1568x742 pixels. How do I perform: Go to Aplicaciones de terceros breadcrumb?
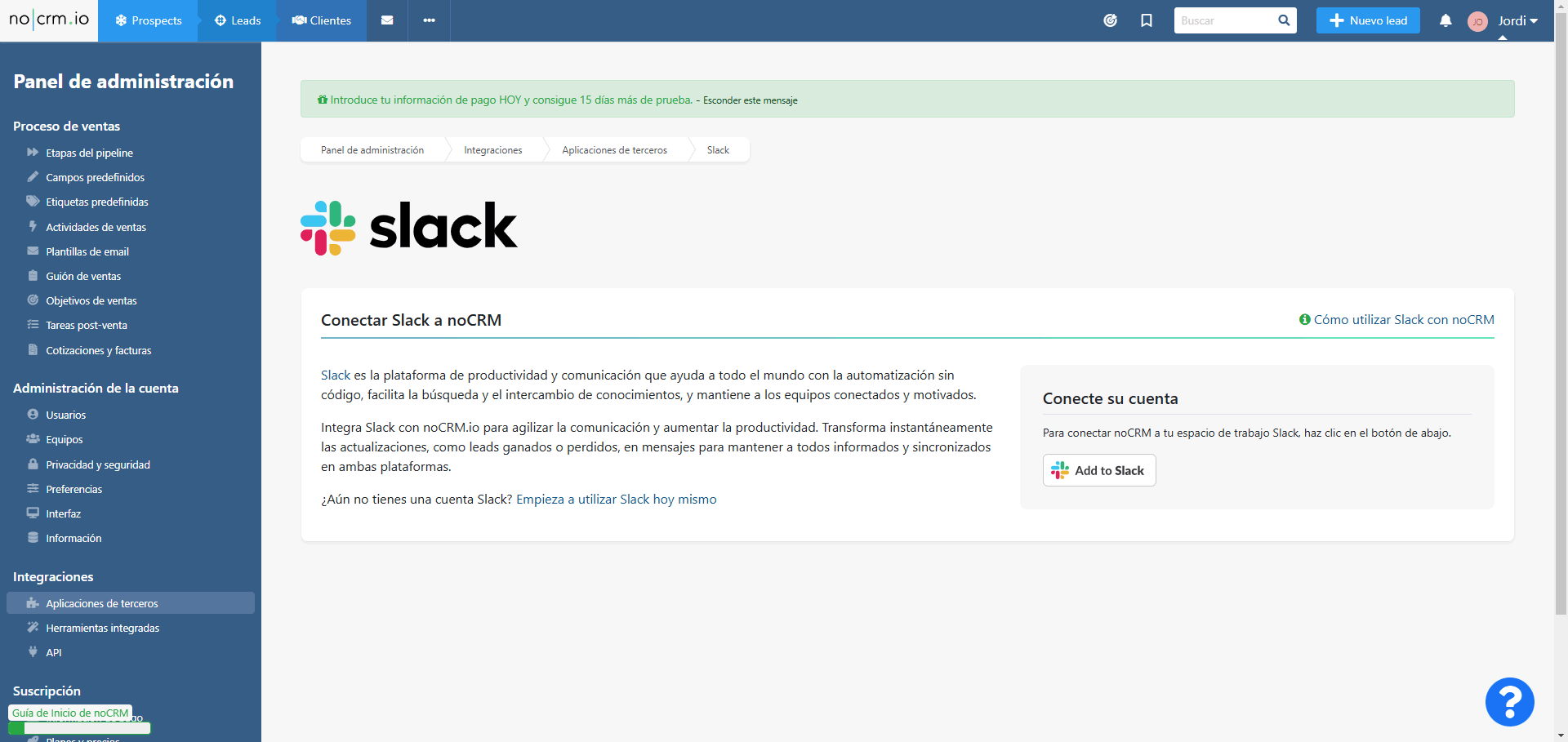(x=614, y=150)
